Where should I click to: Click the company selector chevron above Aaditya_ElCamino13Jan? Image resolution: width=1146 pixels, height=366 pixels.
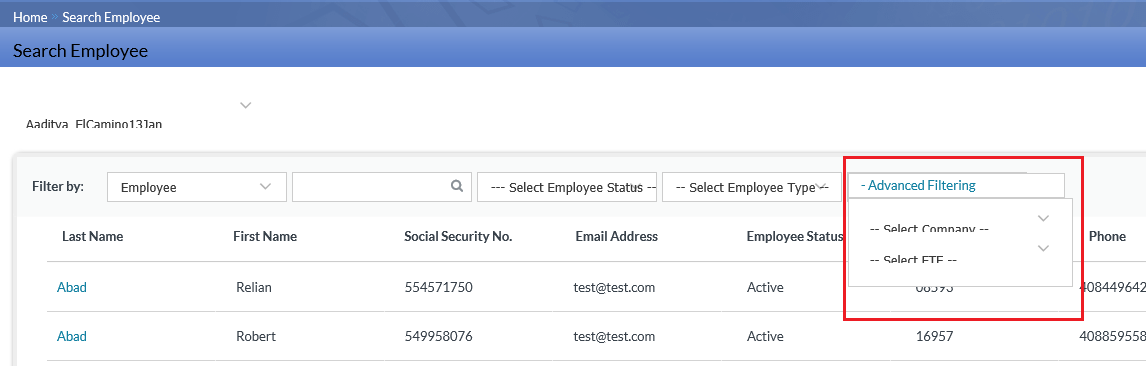tap(246, 105)
